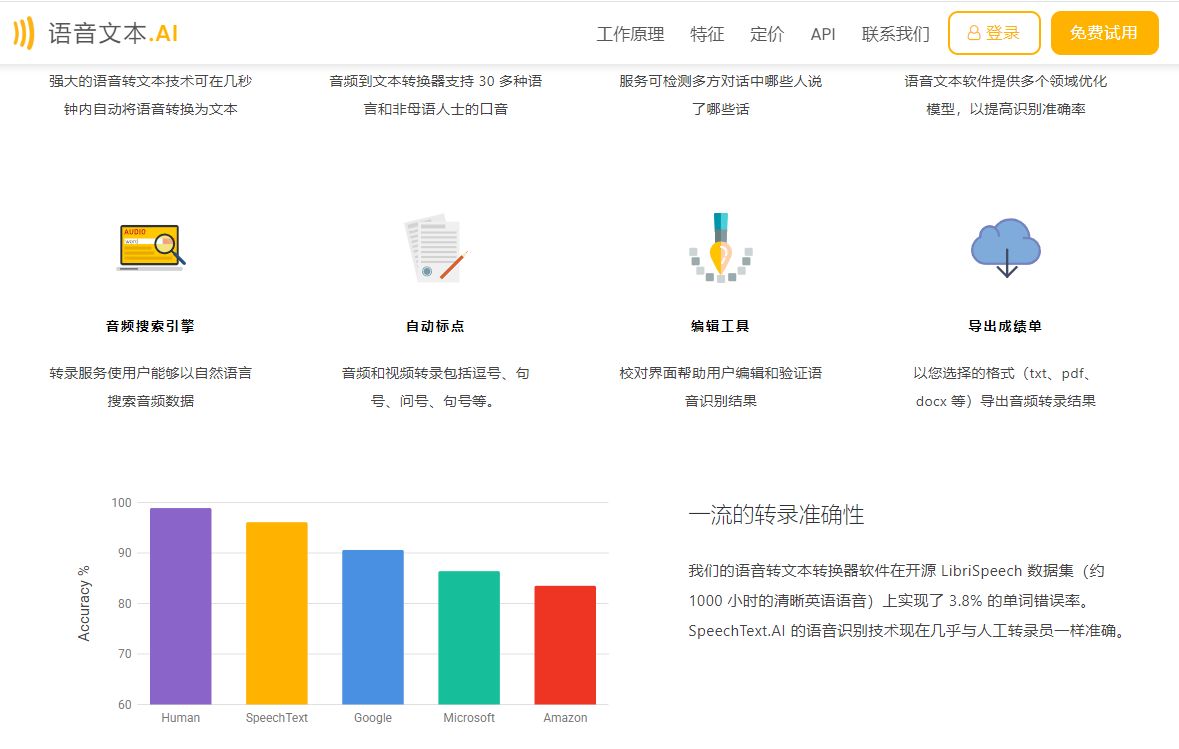
Task: Click the paragraph mentioning LibriSpeech 数据集
Action: click(908, 600)
